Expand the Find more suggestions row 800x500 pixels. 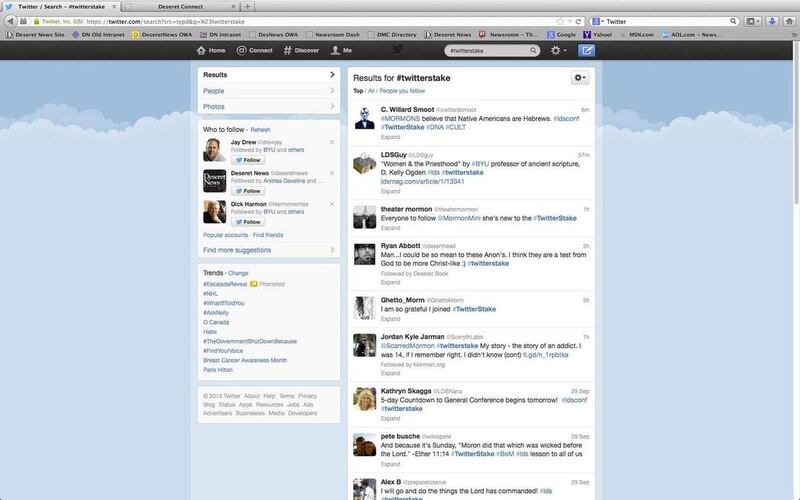click(x=268, y=250)
